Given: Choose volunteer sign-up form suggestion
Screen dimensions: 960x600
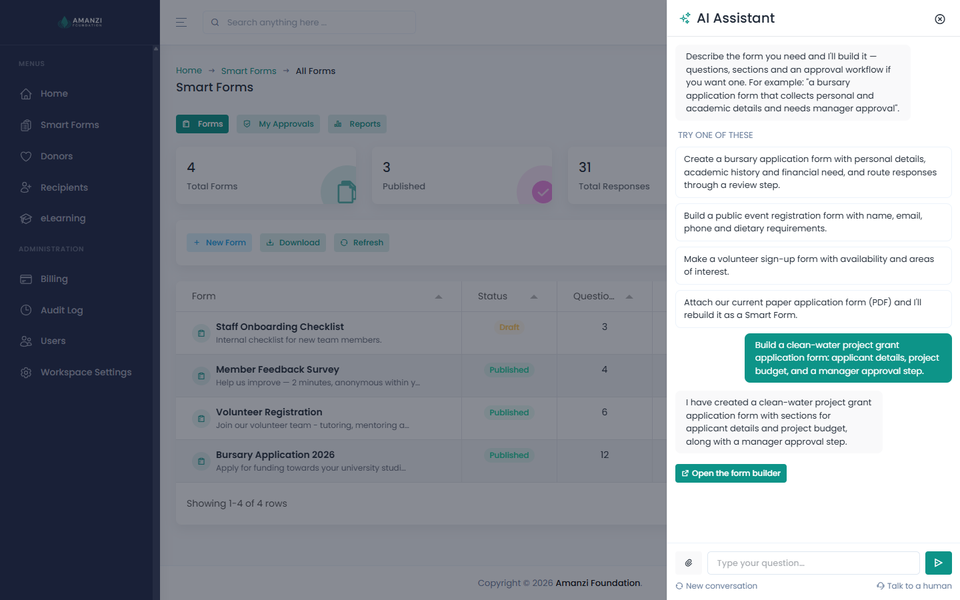Looking at the screenshot, I should pyautogui.click(x=813, y=266).
